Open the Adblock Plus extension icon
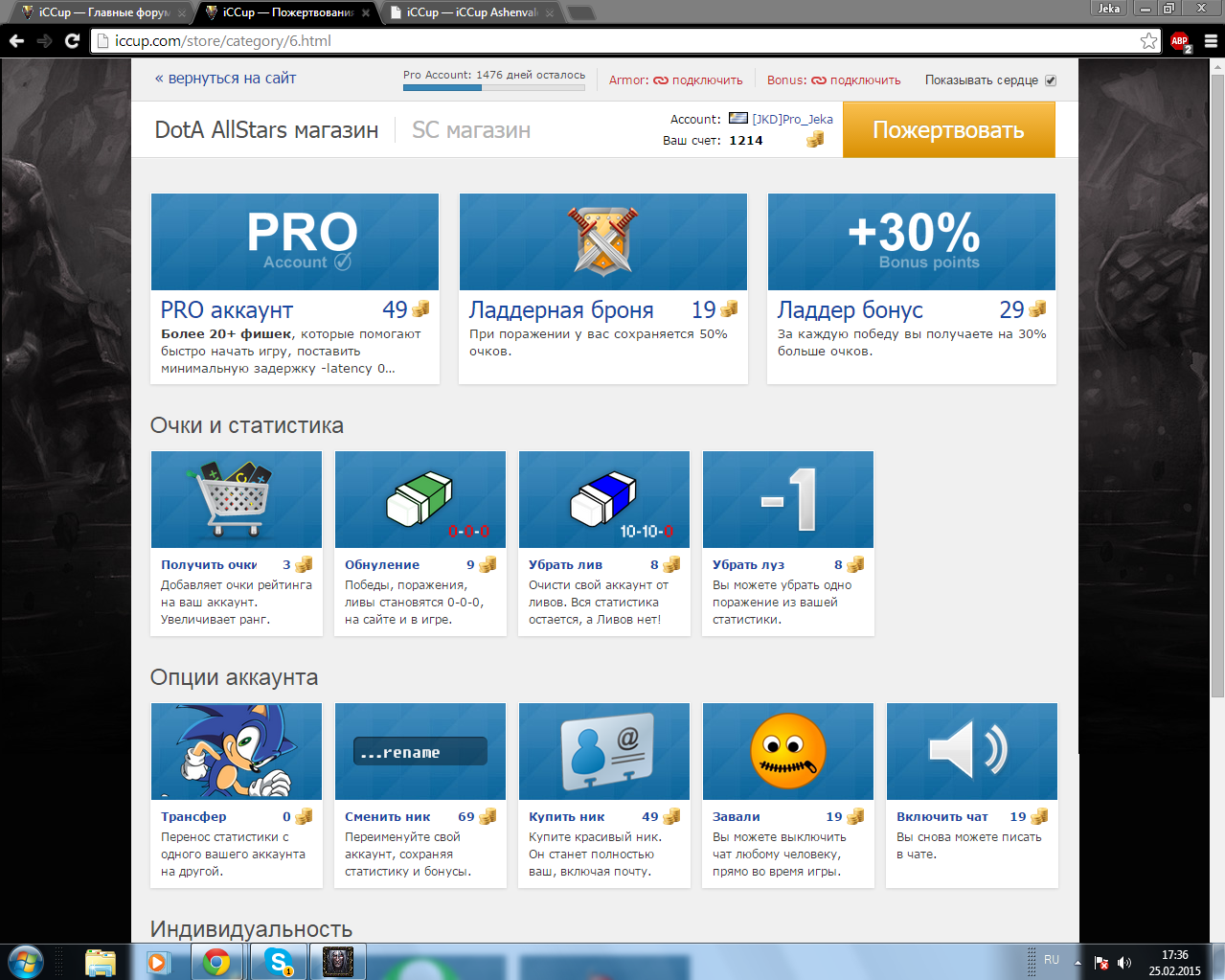 (x=1180, y=41)
